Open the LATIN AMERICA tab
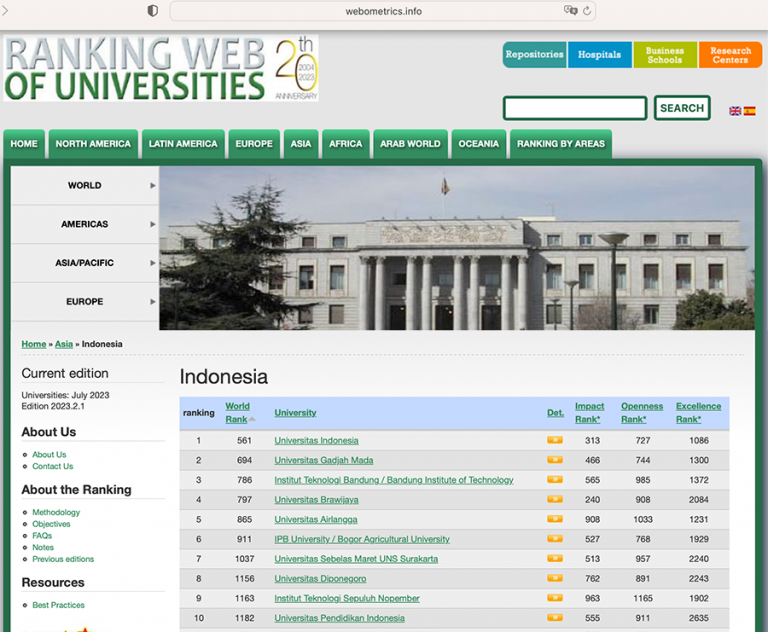768x632 pixels. [183, 144]
